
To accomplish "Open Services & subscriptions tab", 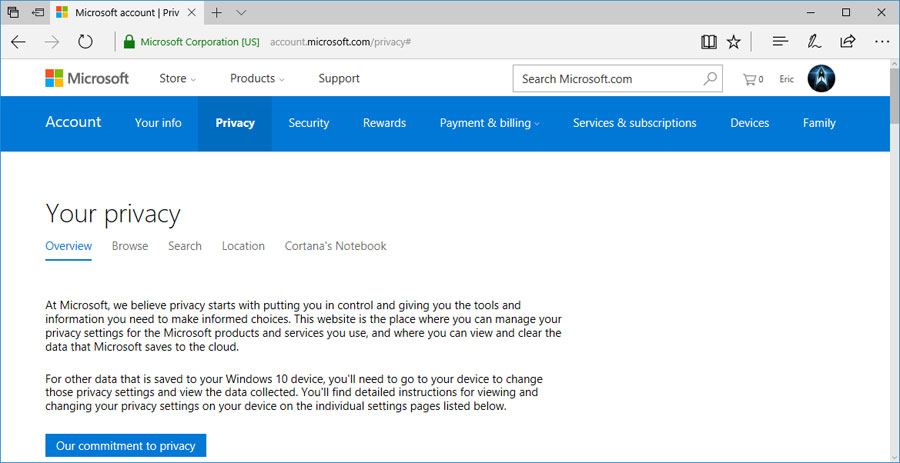I will [x=635, y=123].
